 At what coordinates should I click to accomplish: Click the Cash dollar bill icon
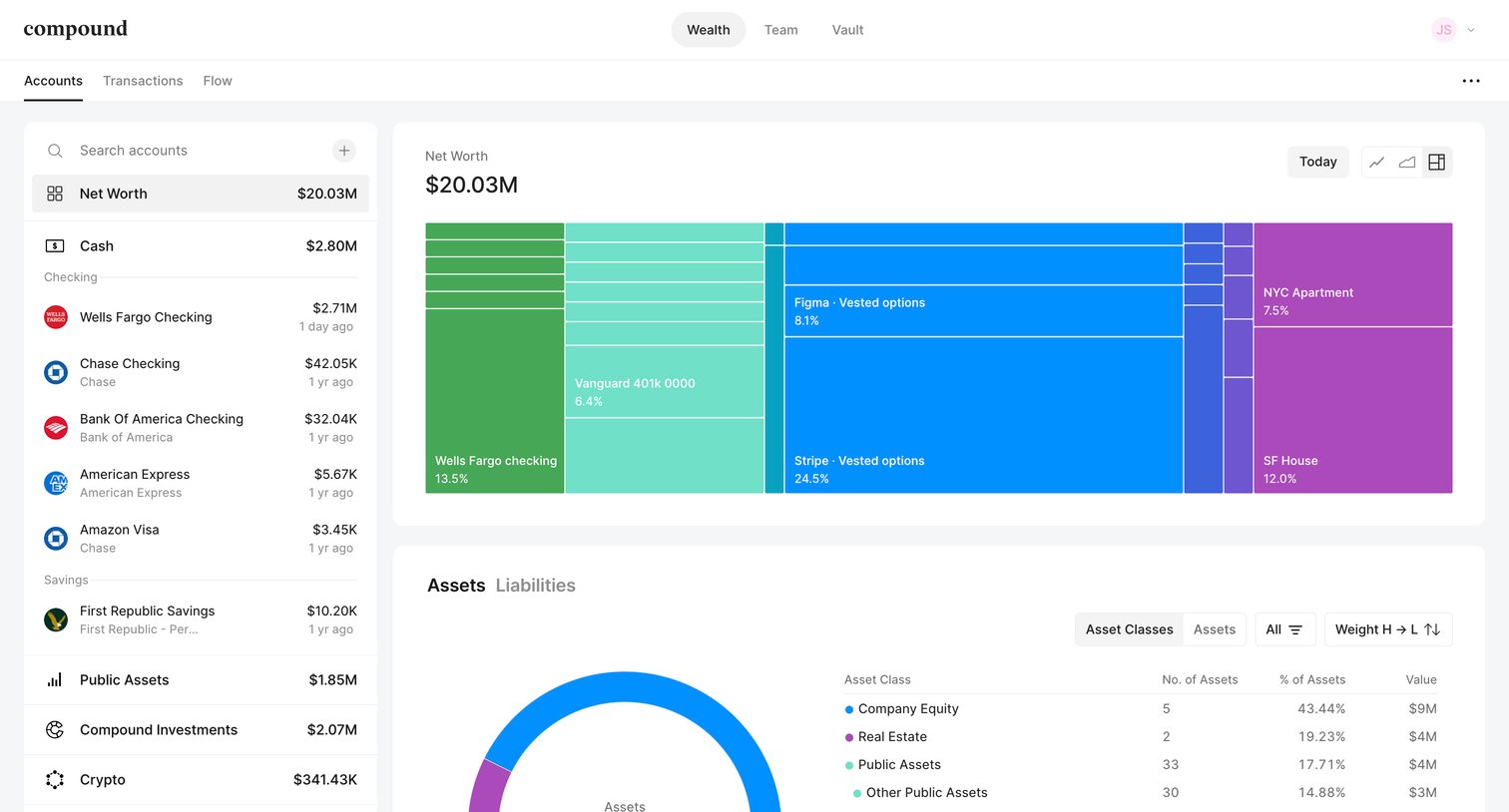click(x=55, y=245)
